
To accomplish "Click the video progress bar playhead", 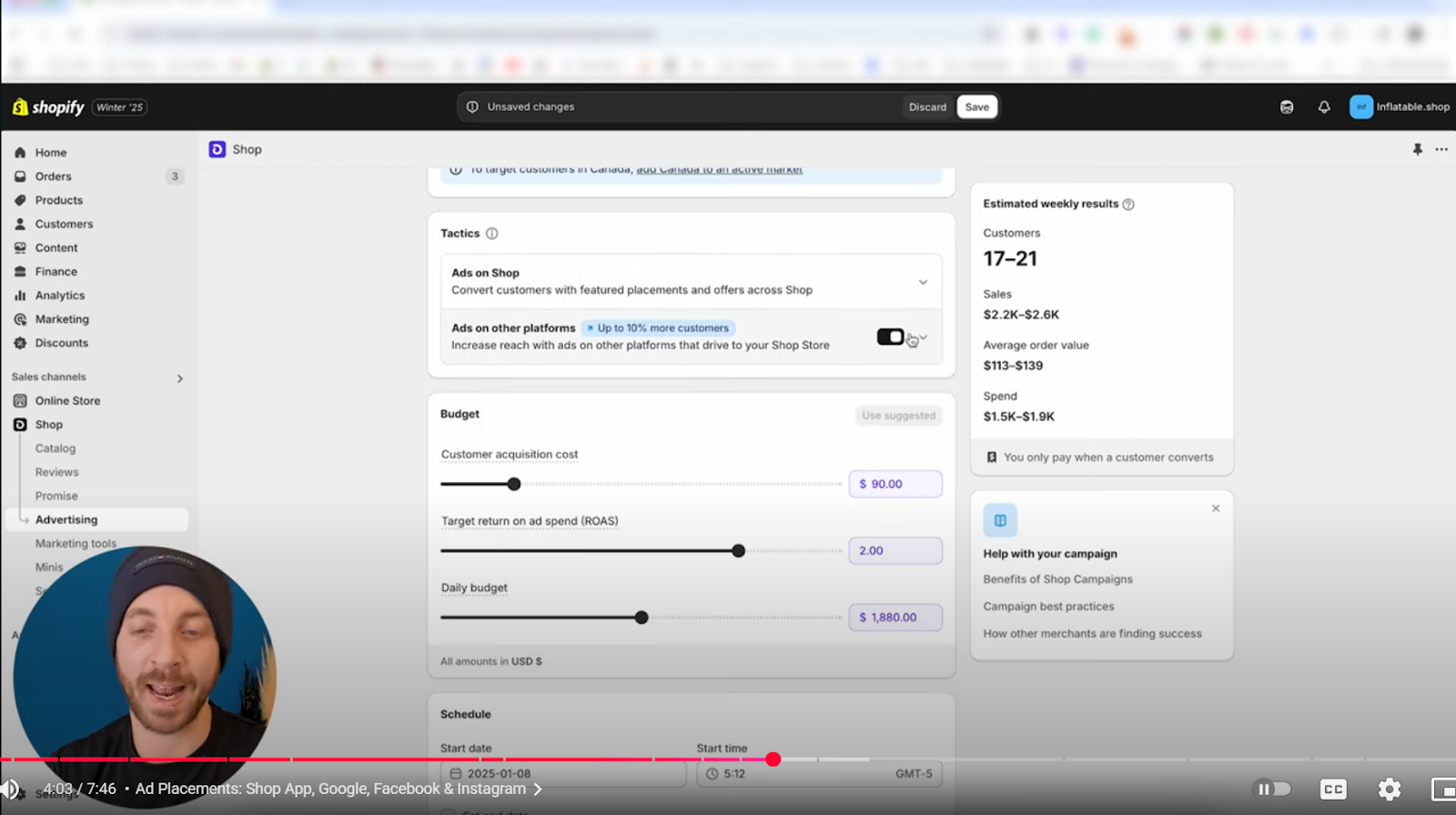I will [x=773, y=760].
